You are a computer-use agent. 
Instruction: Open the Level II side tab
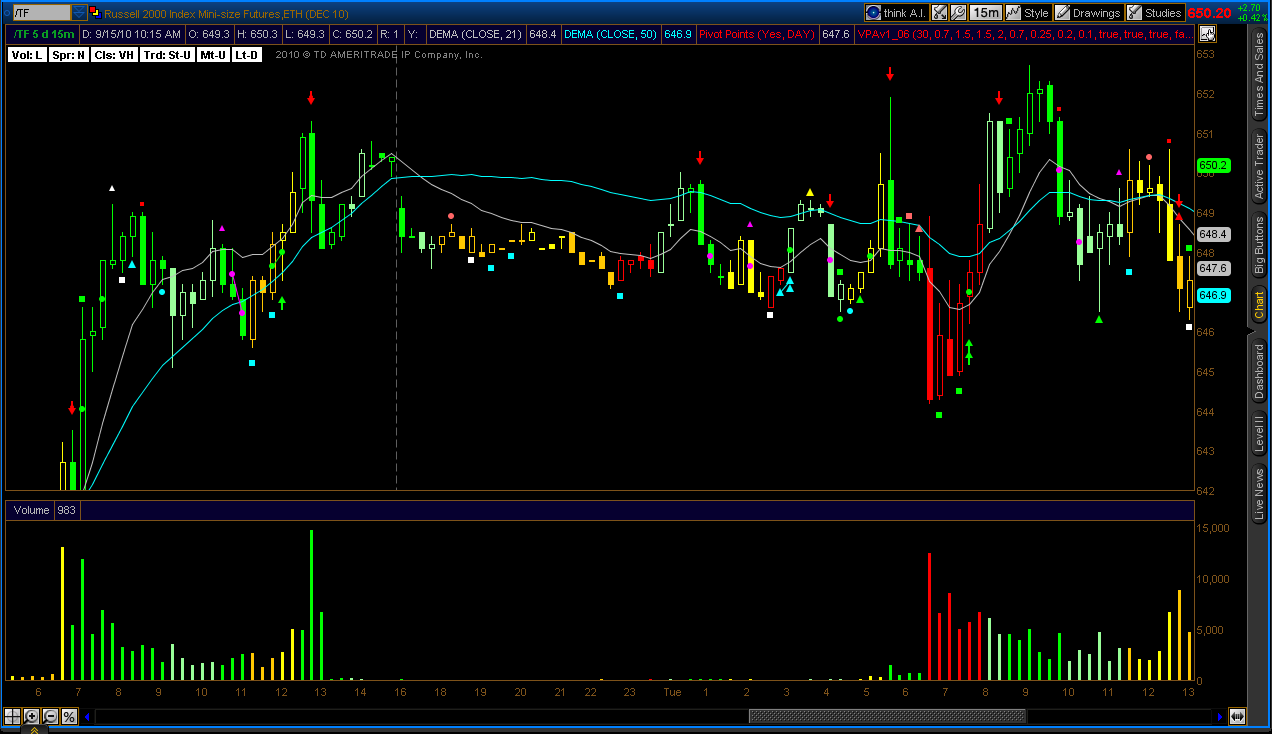pyautogui.click(x=1259, y=434)
